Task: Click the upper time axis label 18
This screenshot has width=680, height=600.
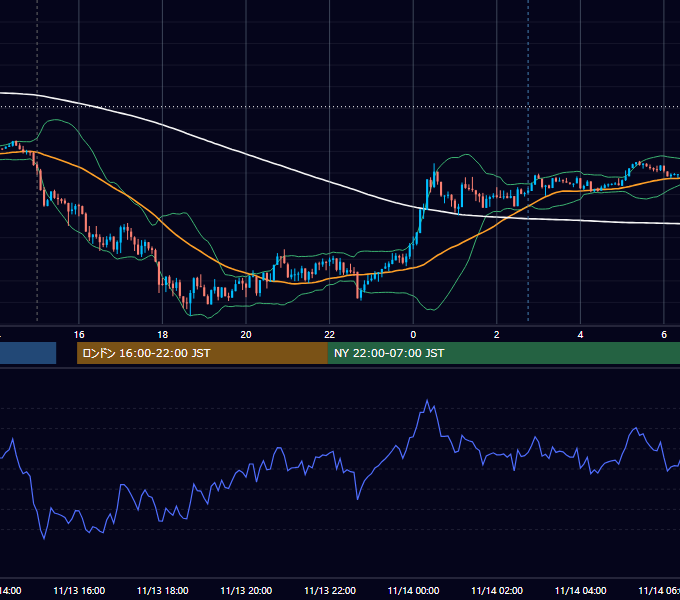Action: [x=163, y=335]
